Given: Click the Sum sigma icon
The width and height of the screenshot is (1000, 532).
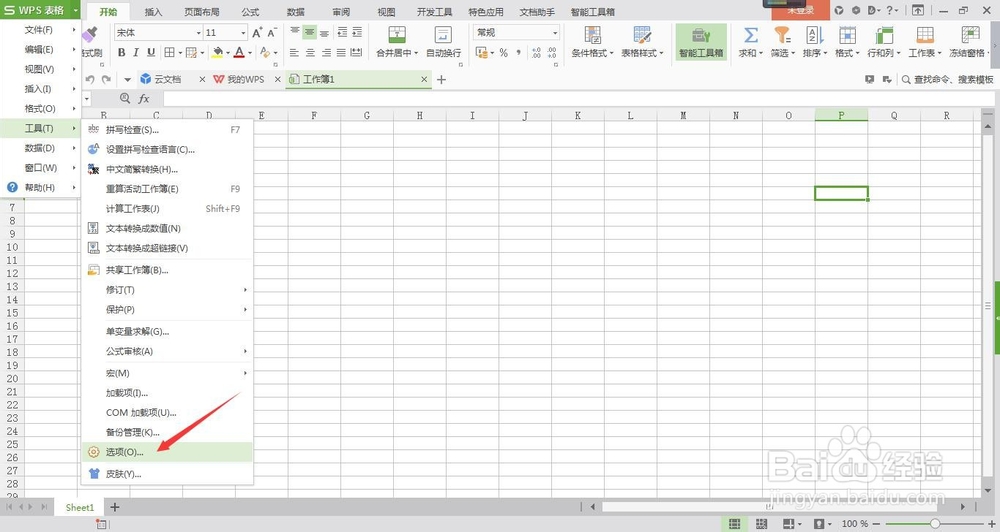Looking at the screenshot, I should [x=751, y=35].
